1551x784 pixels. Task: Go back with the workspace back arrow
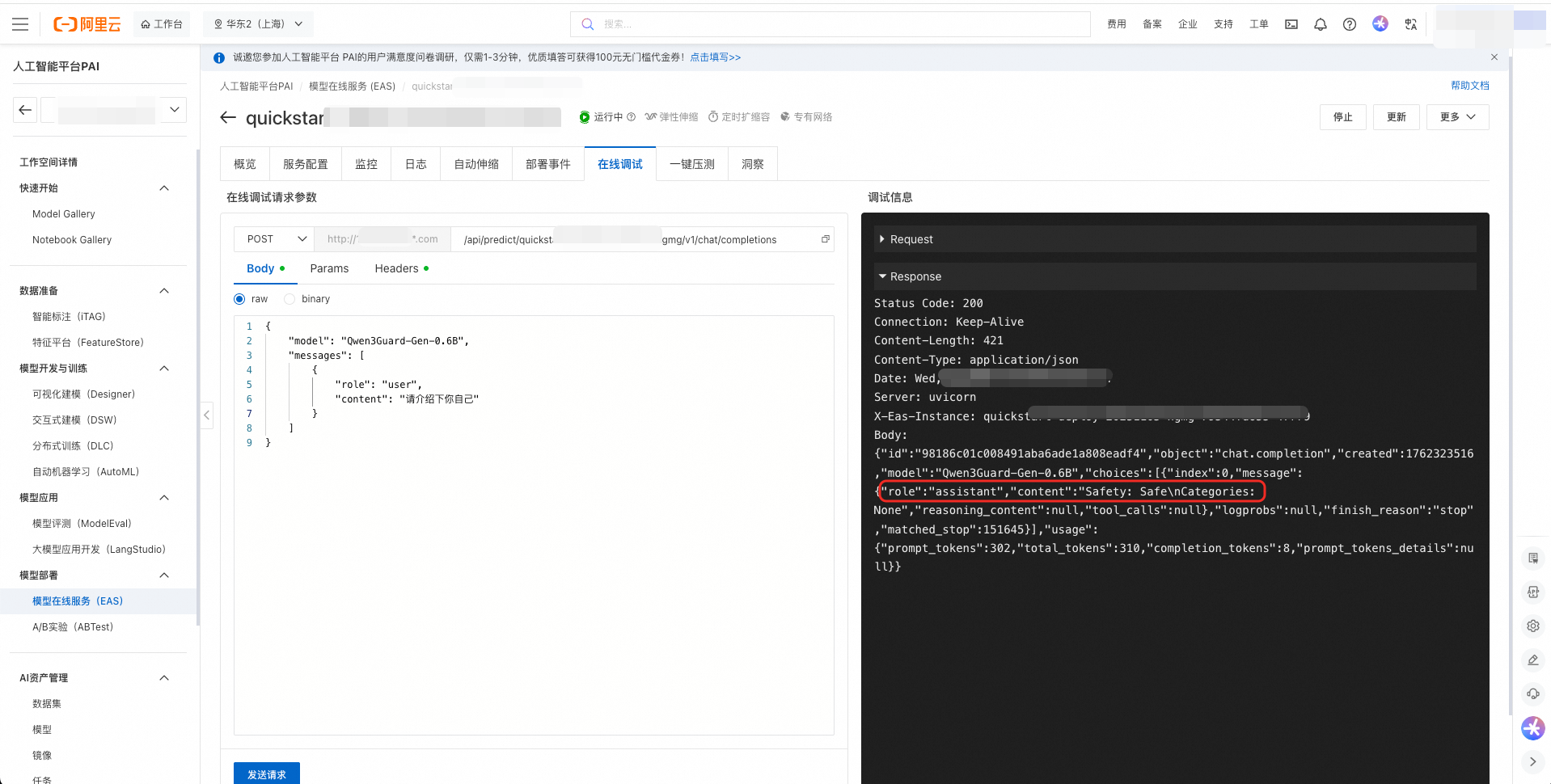coord(25,110)
